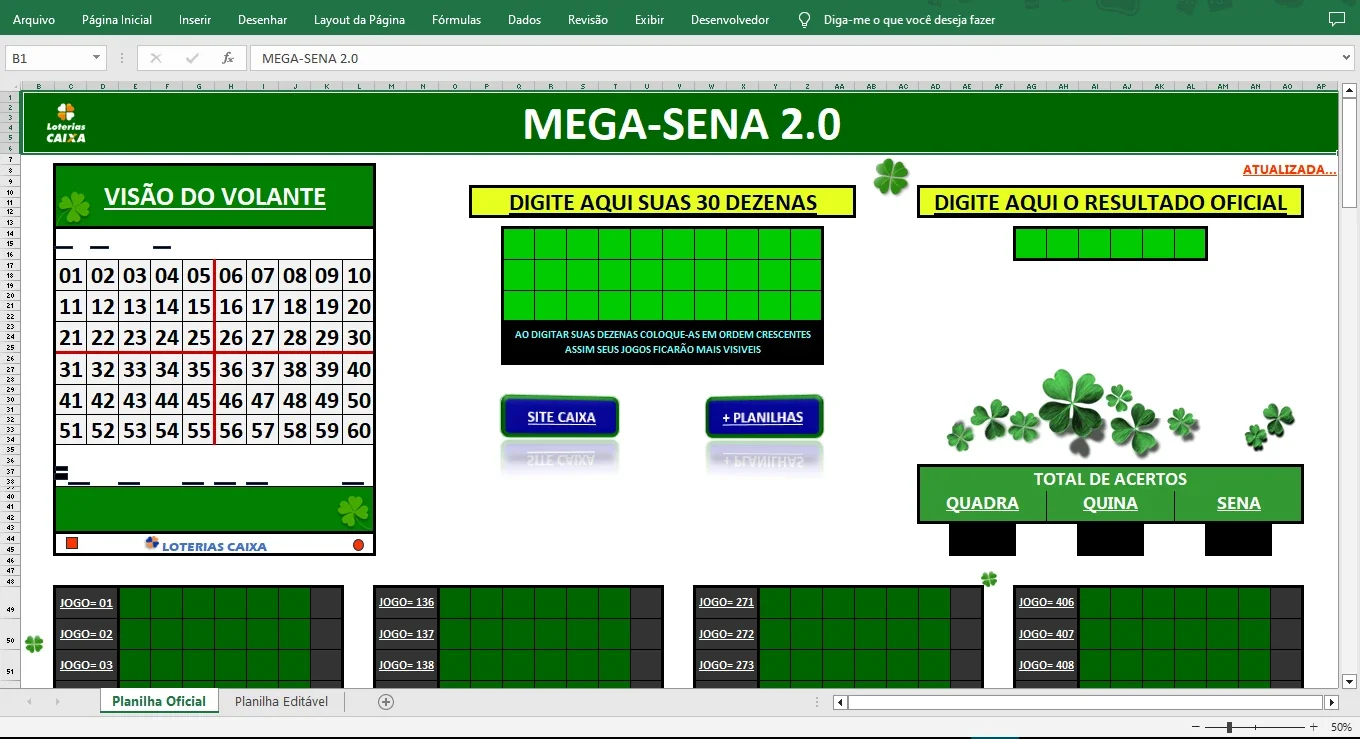Click the select-all corner of the grid
Image resolution: width=1360 pixels, height=739 pixels.
point(11,86)
